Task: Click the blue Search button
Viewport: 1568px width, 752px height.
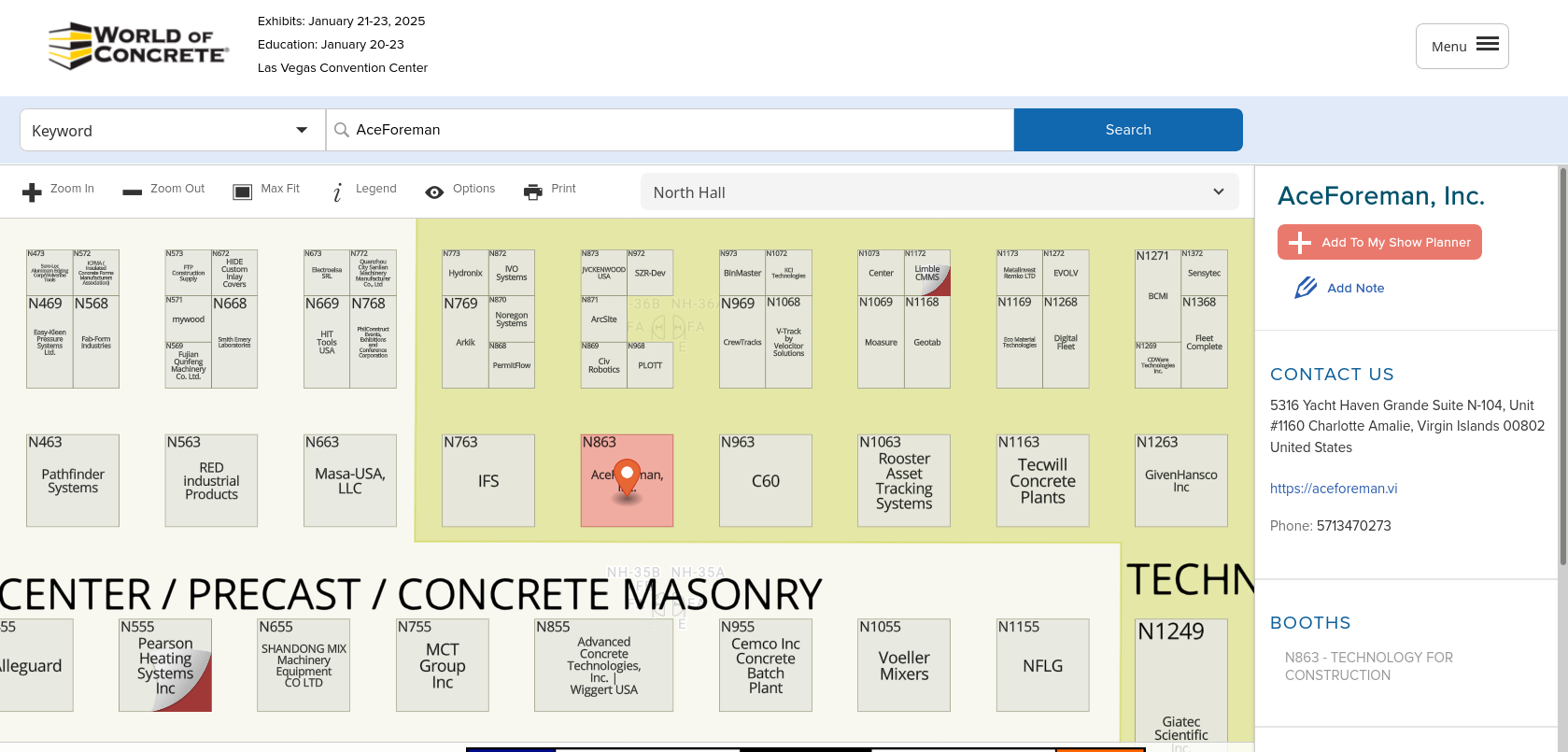Action: [1128, 130]
